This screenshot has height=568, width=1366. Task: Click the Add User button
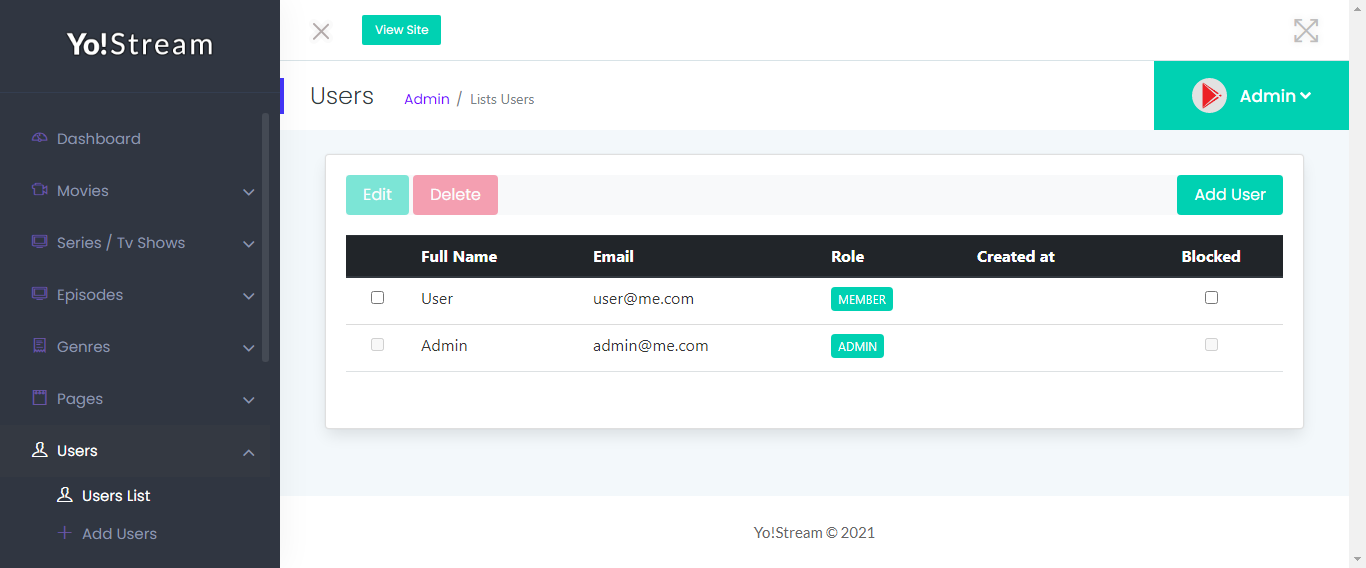1230,195
